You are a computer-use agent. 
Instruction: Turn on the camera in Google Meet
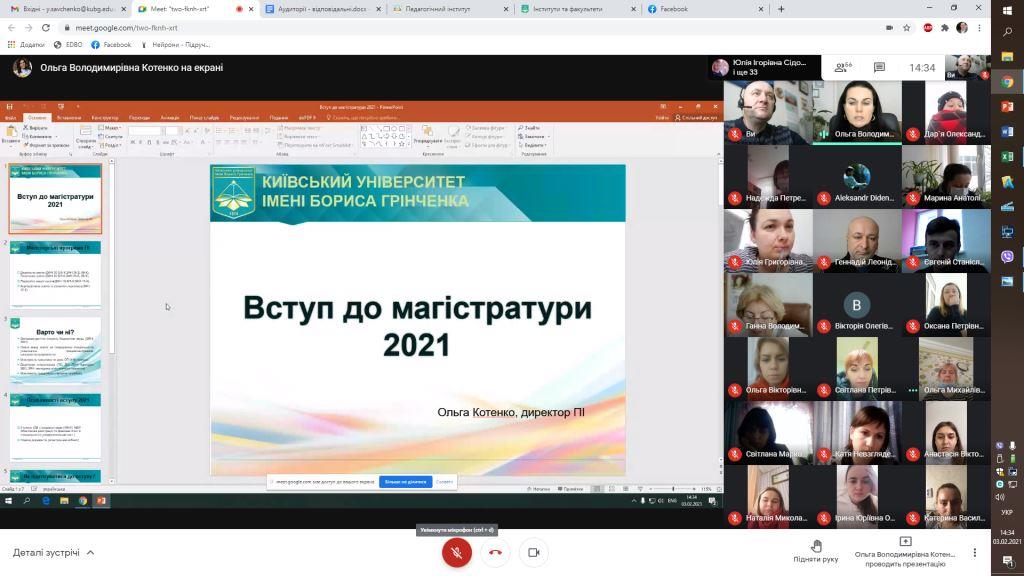533,551
